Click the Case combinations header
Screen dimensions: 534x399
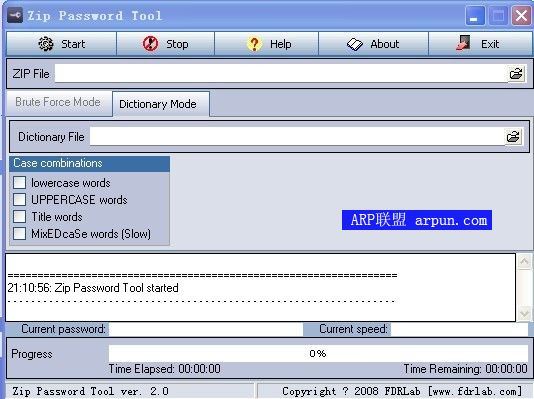90,163
